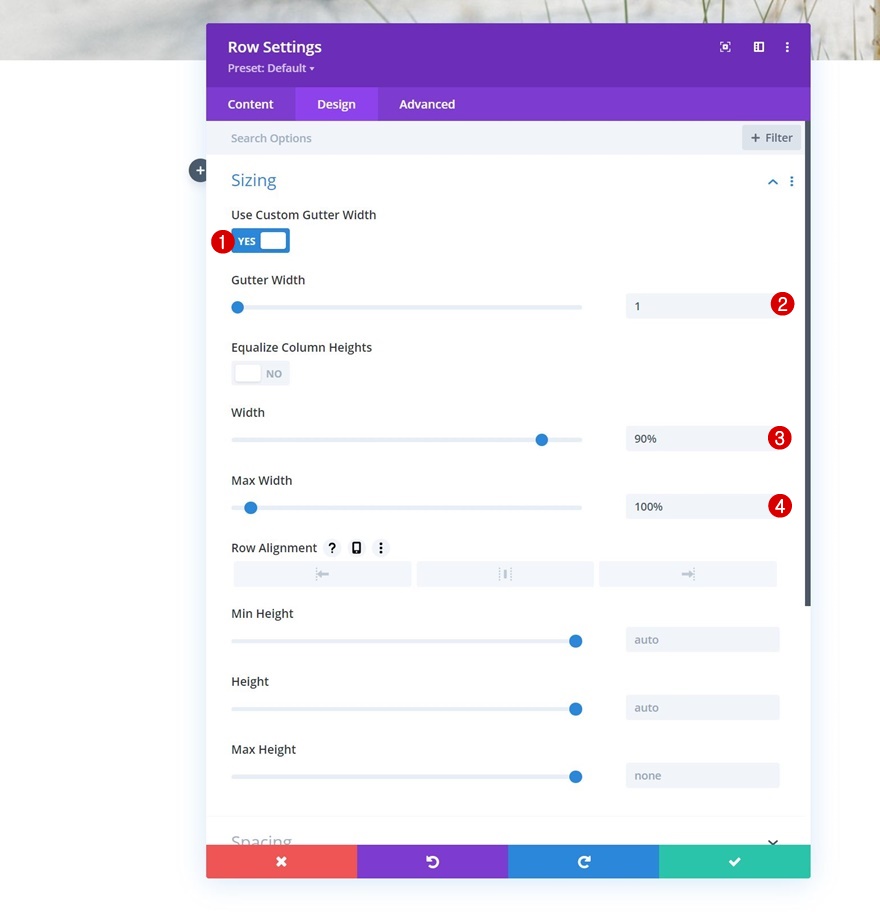Open the Sizing section options menu
Image resolution: width=880 pixels, height=922 pixels.
(792, 181)
